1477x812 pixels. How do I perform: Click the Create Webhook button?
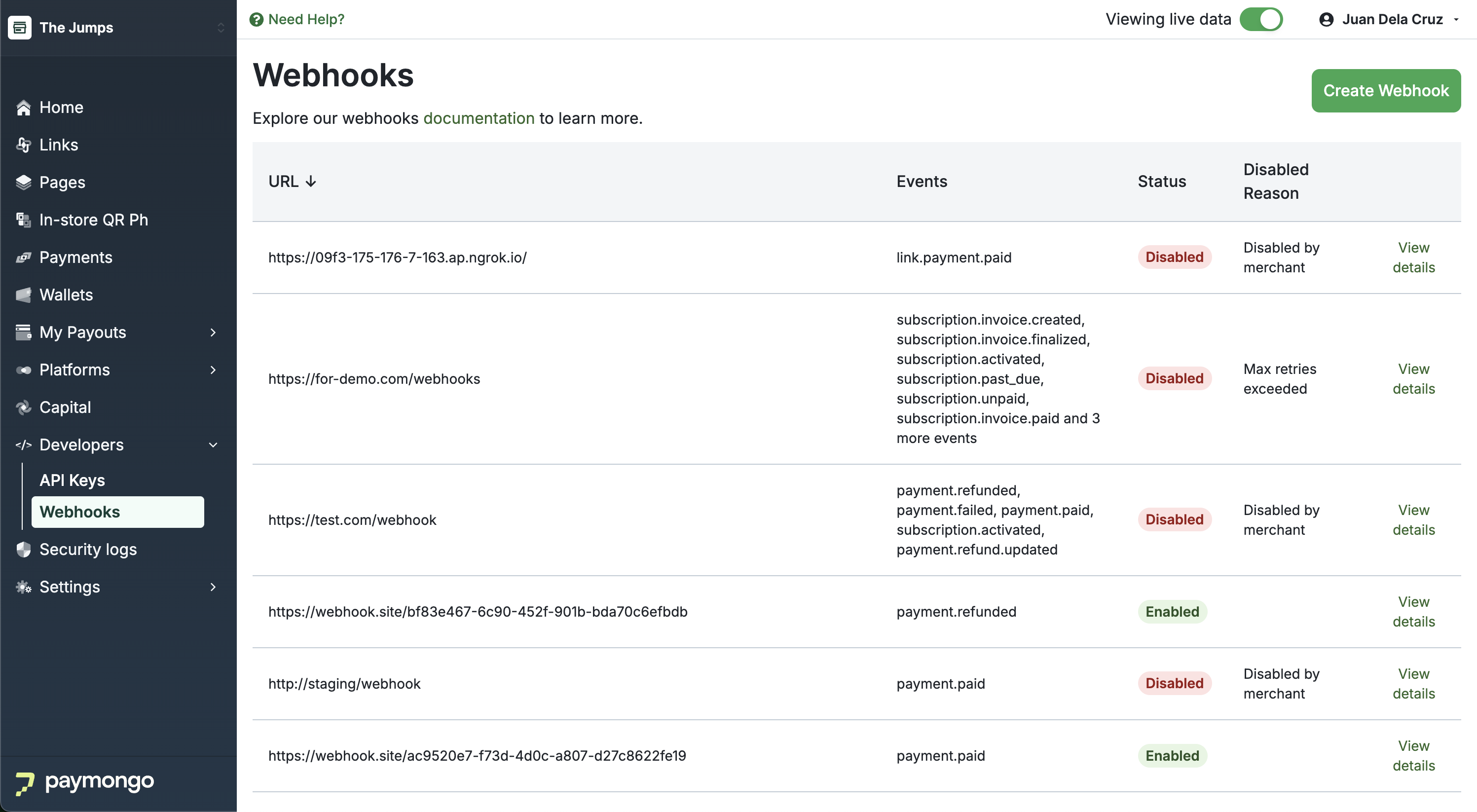point(1386,91)
